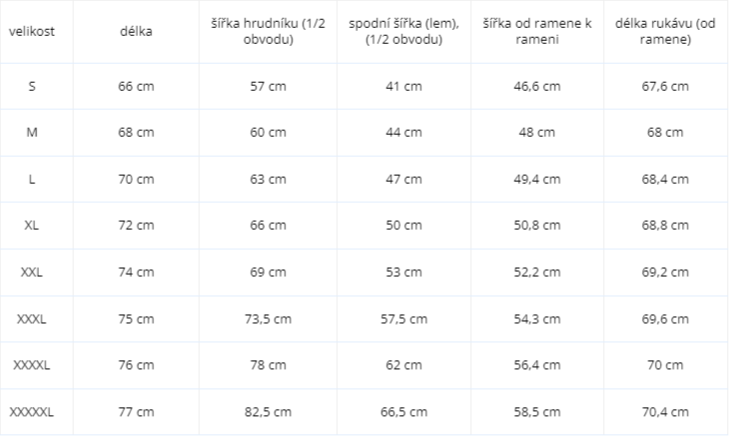Select the 46,6 cm shoulder width cell

[537, 86]
